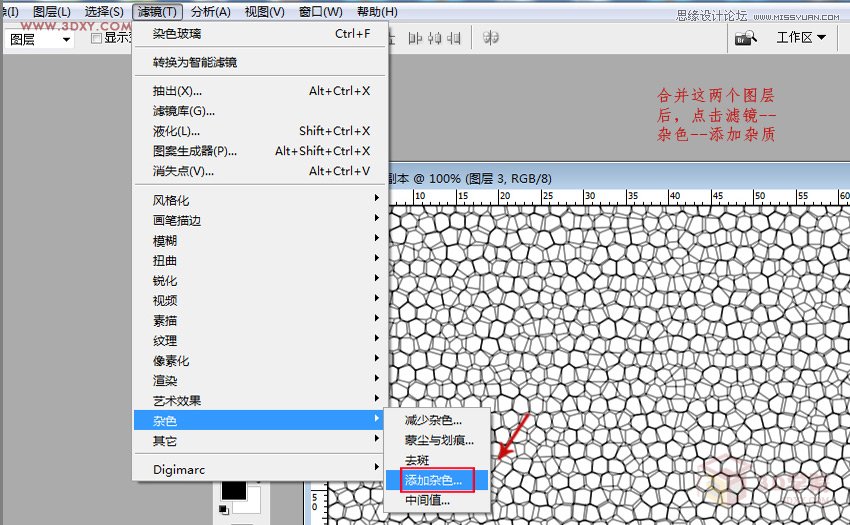Click the distribute horizontal centers icon
The height and width of the screenshot is (525, 850).
tap(435, 38)
